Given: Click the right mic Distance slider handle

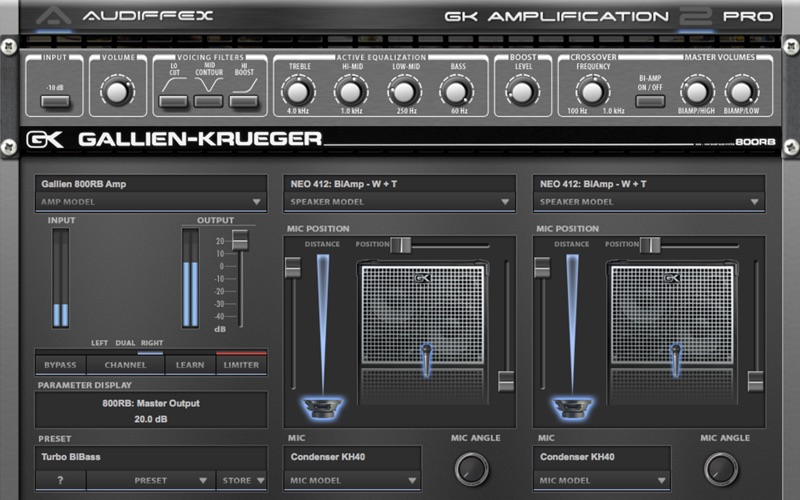Looking at the screenshot, I should (542, 267).
